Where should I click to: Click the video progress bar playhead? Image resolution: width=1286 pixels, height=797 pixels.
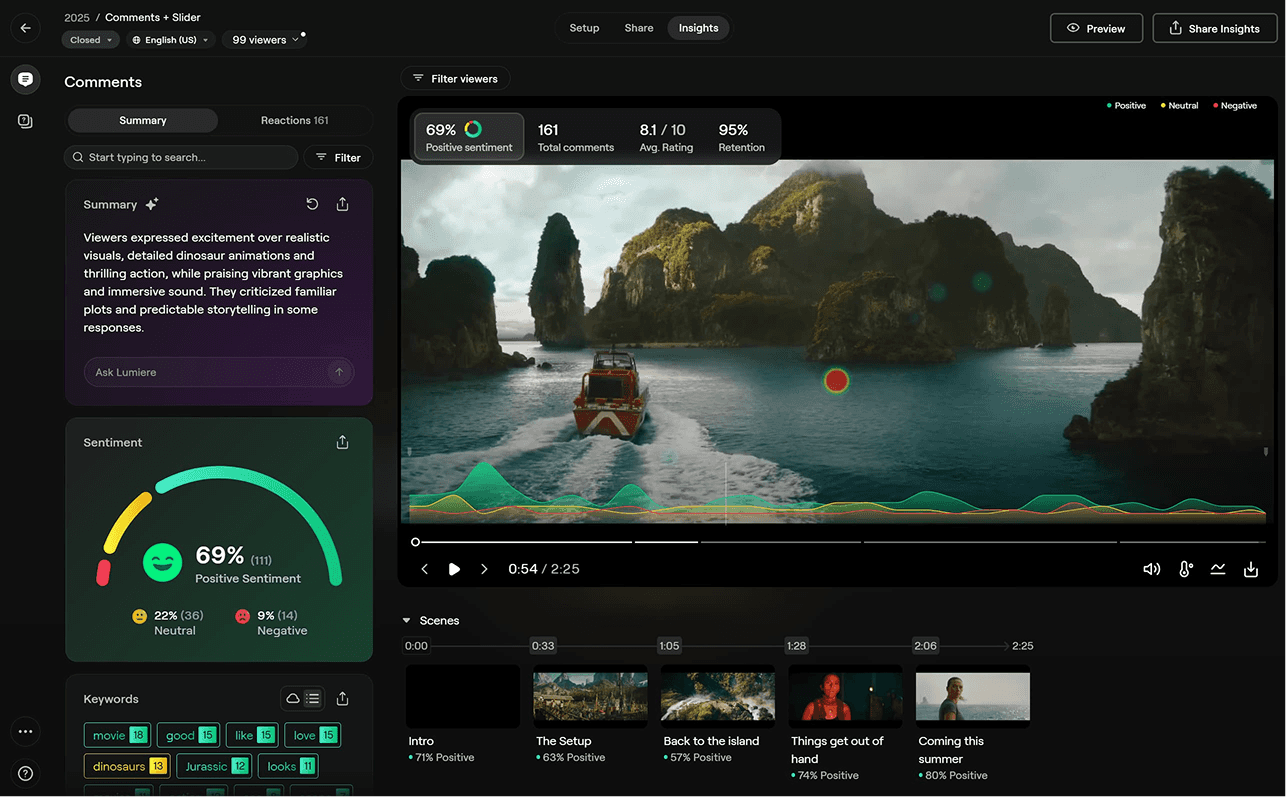(415, 542)
